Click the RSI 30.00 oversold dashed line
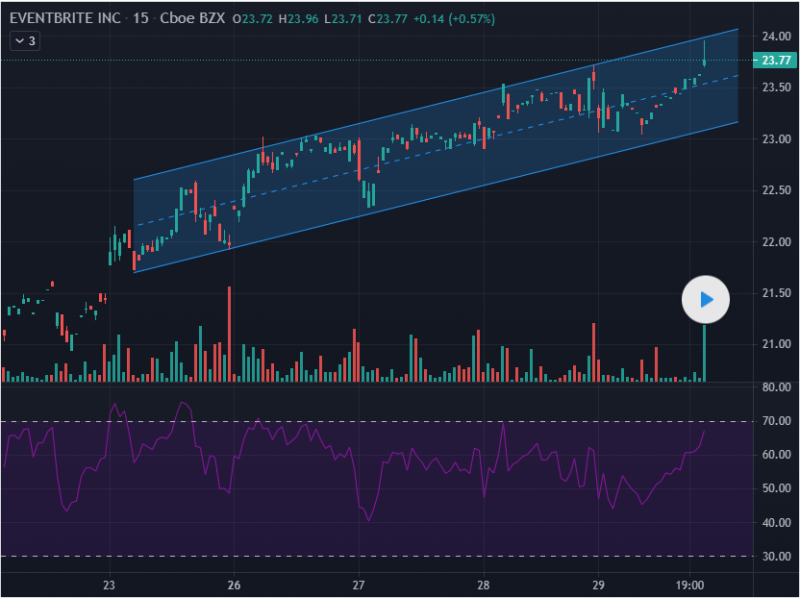 400,556
